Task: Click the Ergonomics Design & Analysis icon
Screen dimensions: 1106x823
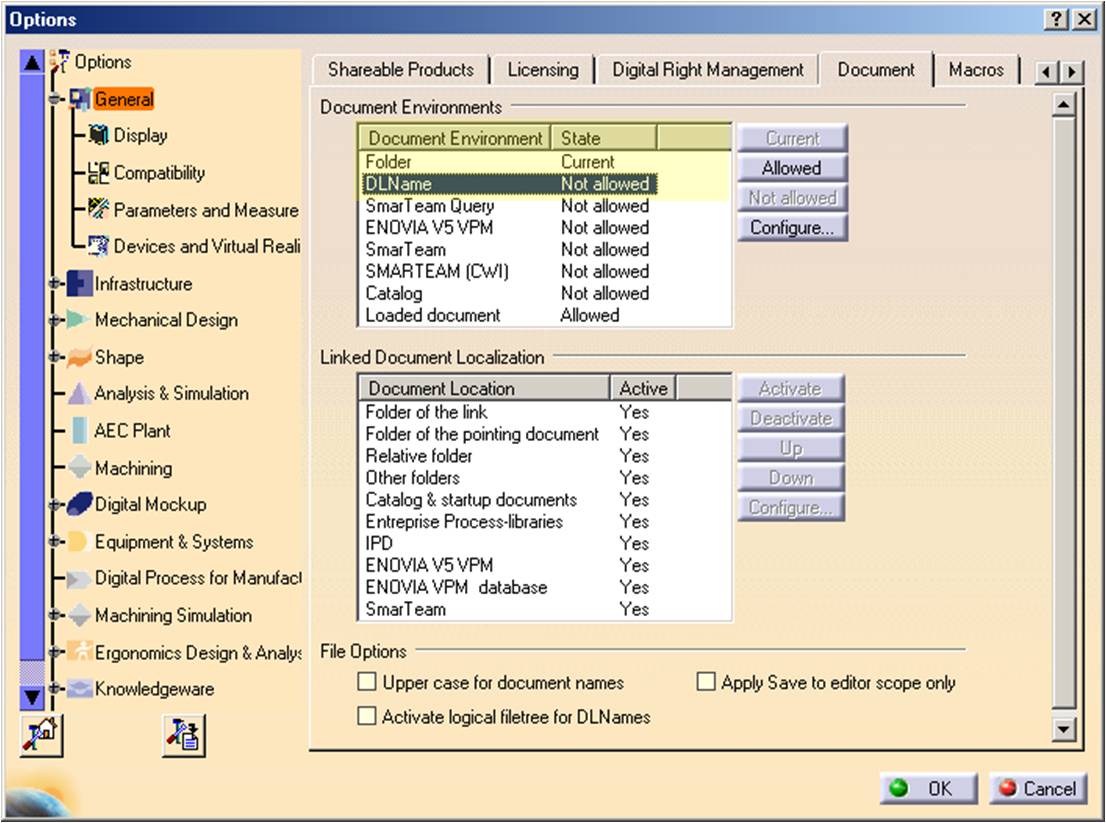Action: click(x=80, y=651)
